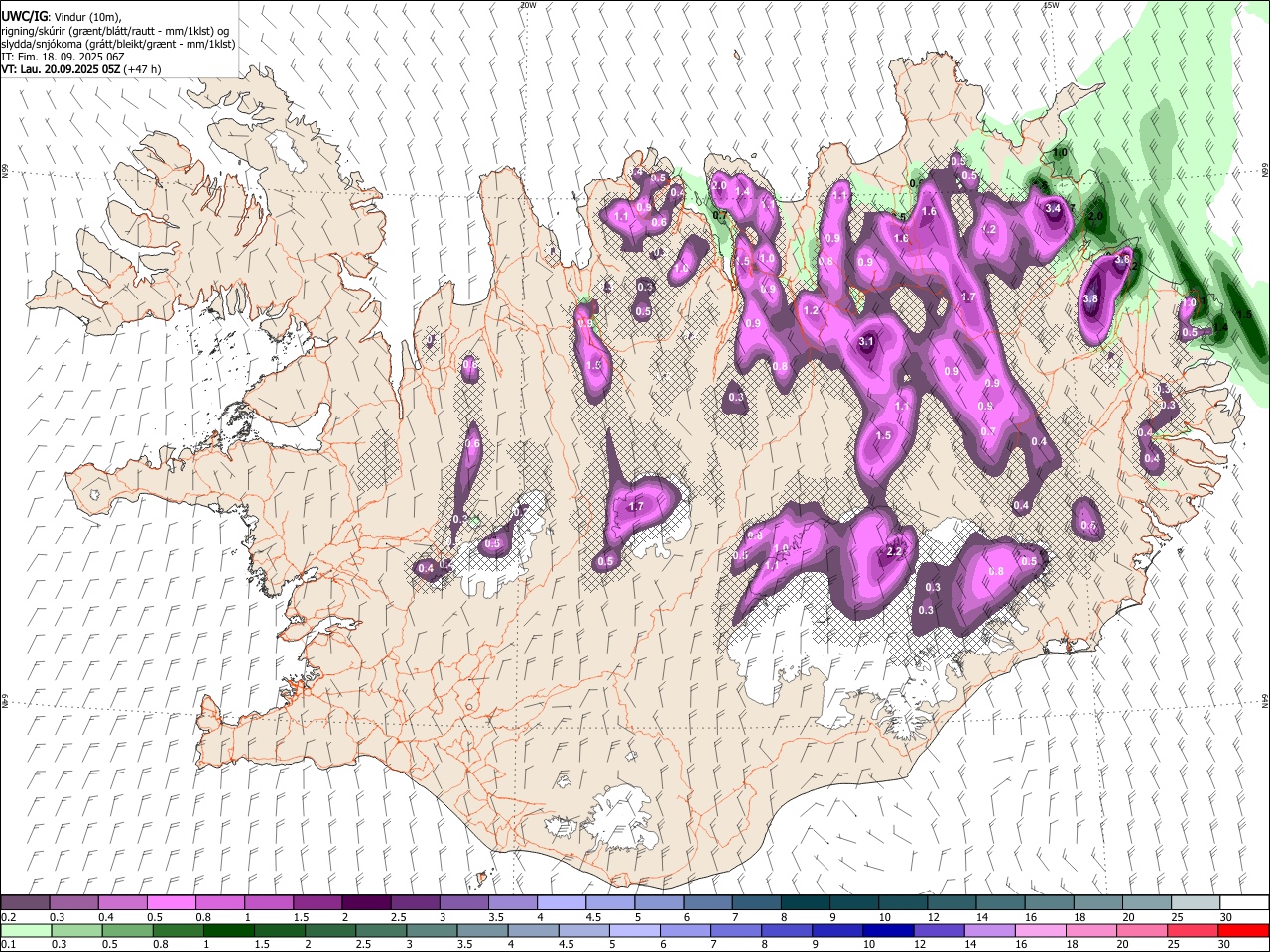
Task: Click the '2.2' snowfall value on the map
Action: [x=894, y=551]
